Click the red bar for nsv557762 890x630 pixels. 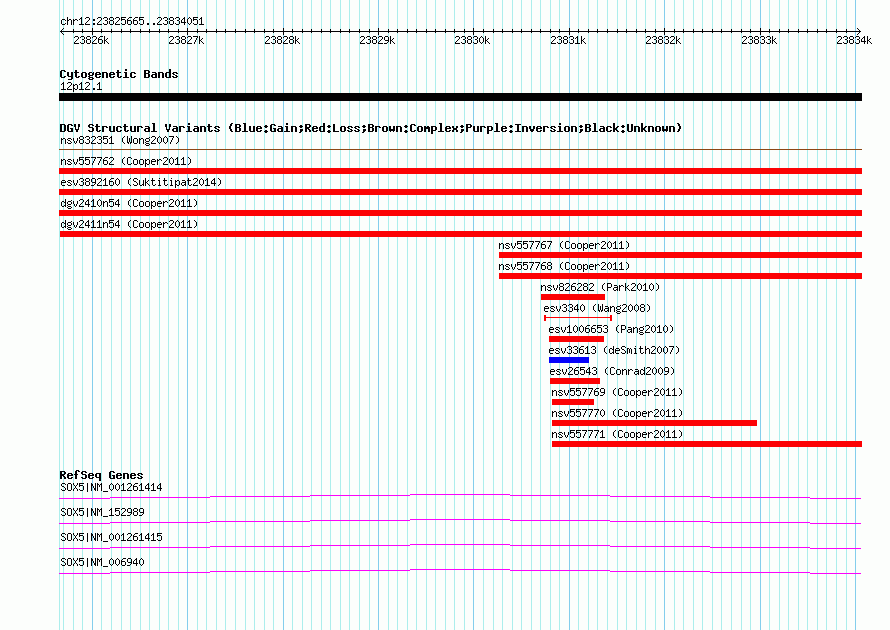[460, 171]
